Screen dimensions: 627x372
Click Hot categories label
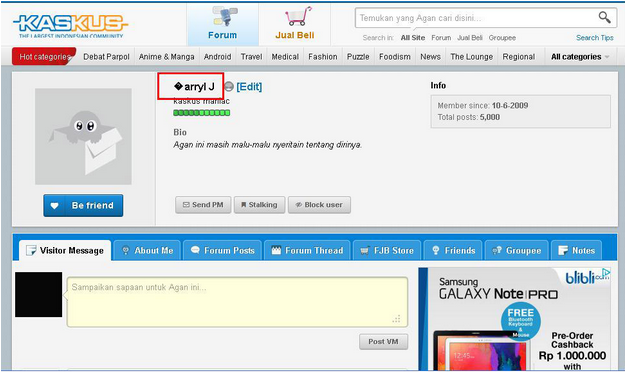coord(44,57)
